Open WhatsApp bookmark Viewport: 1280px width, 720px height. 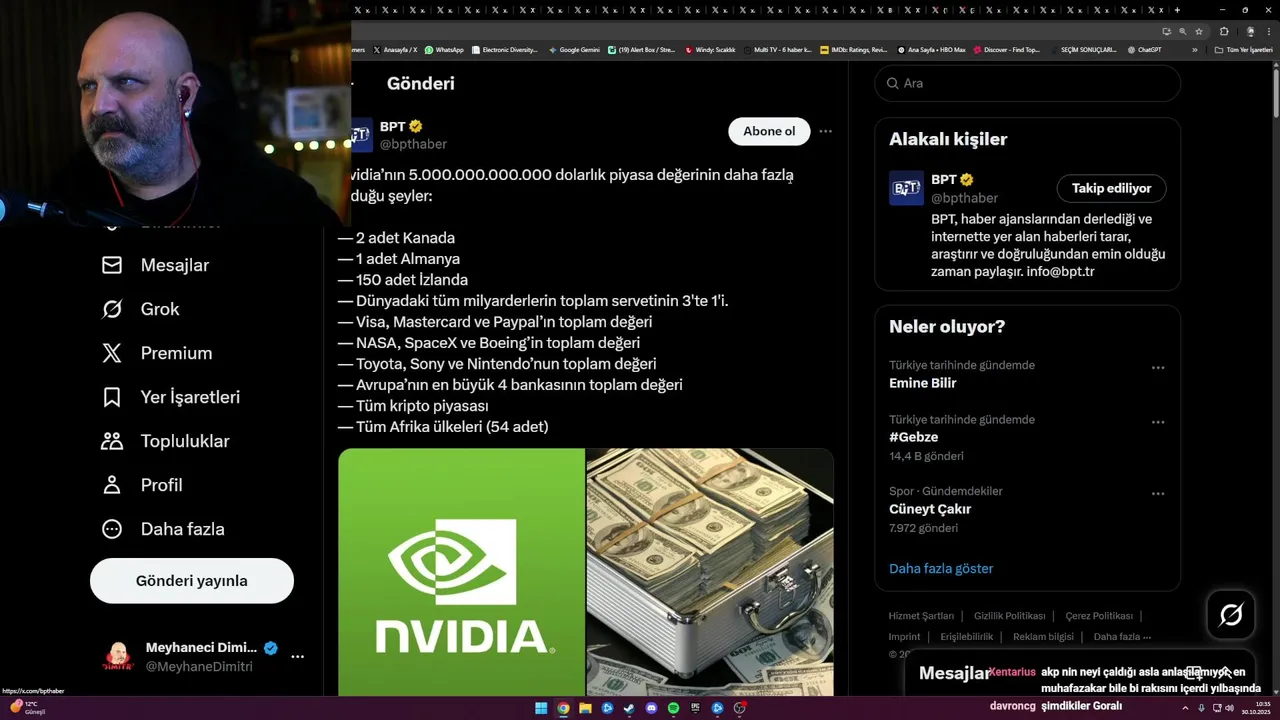(x=444, y=49)
